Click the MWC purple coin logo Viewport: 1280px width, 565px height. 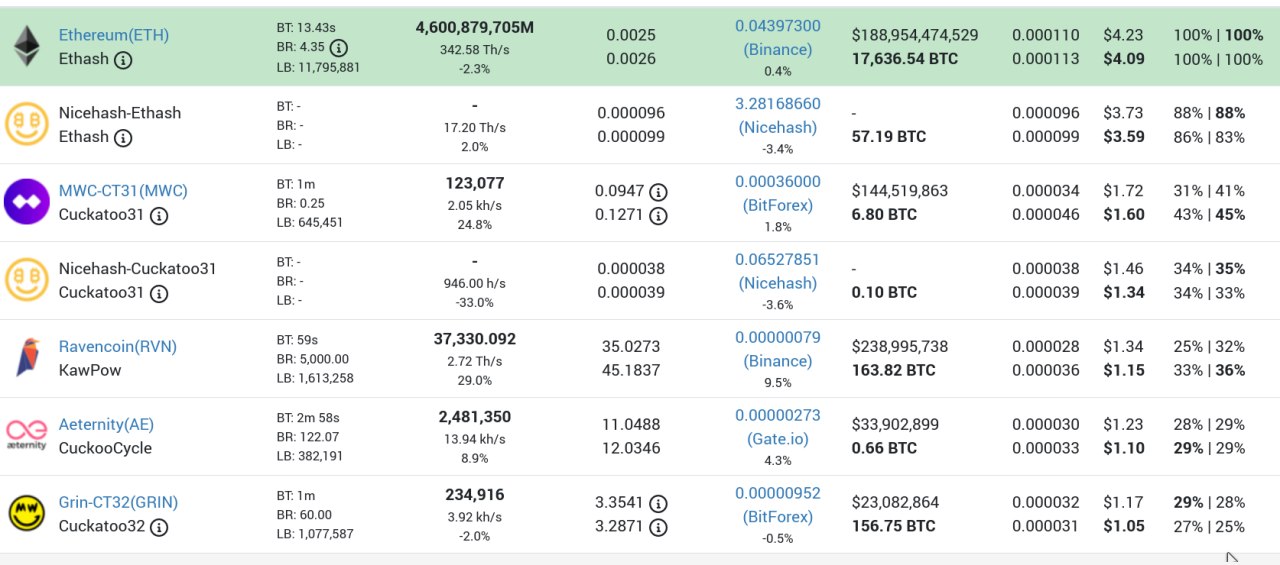(x=27, y=203)
